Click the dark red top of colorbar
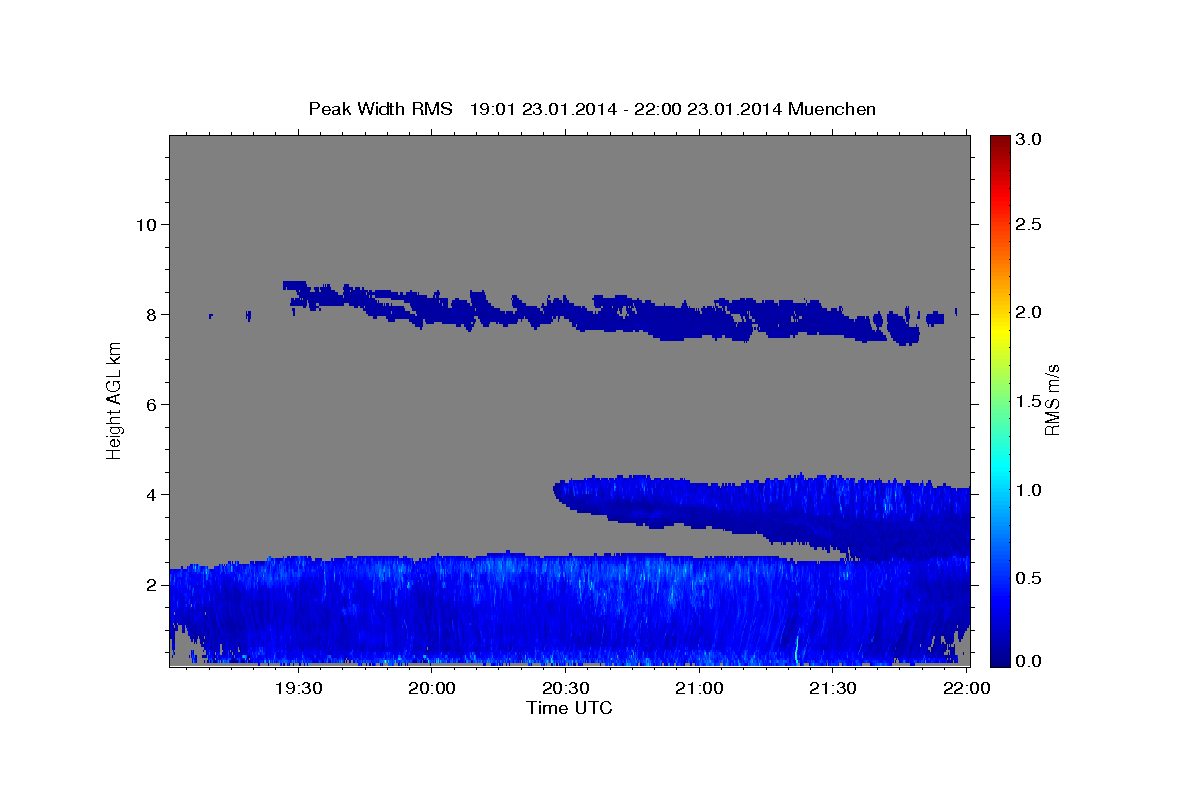Screen dimensions: 1200x800 coord(1000,143)
